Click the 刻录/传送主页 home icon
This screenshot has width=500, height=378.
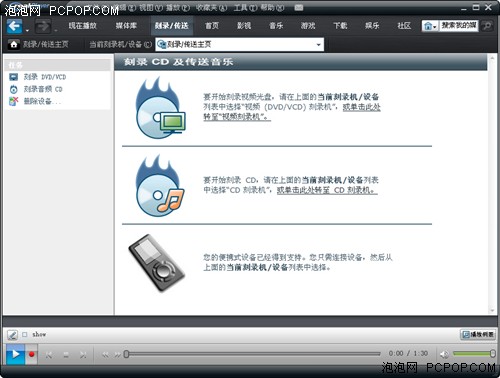point(14,44)
